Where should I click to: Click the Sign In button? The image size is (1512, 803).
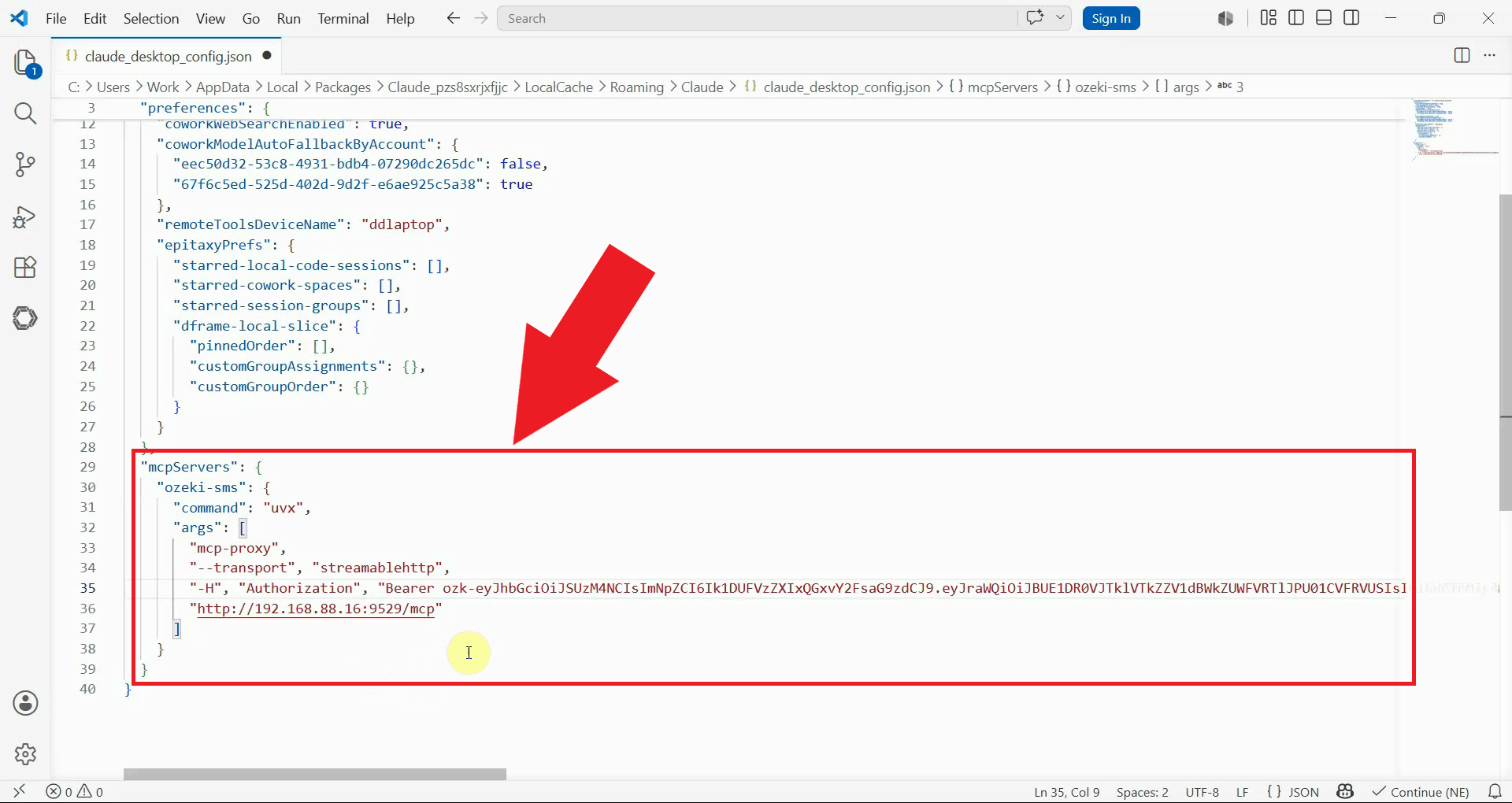(1111, 18)
